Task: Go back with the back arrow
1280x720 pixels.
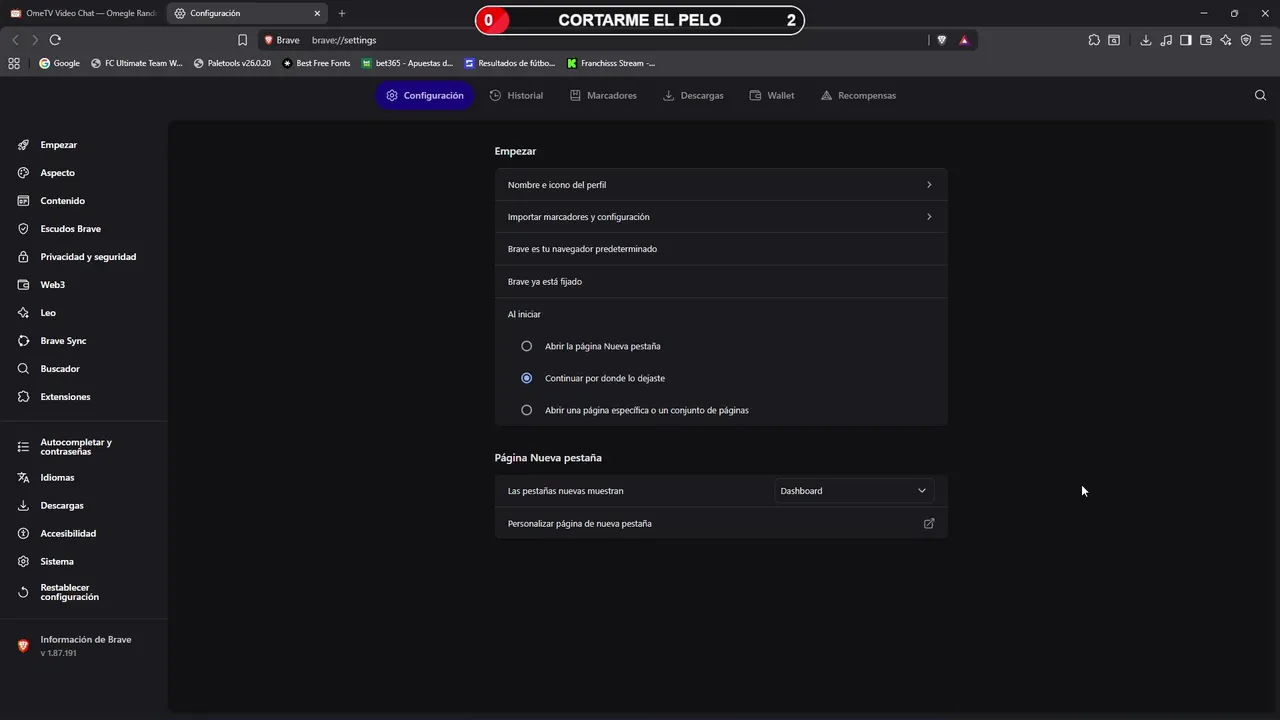Action: (15, 40)
